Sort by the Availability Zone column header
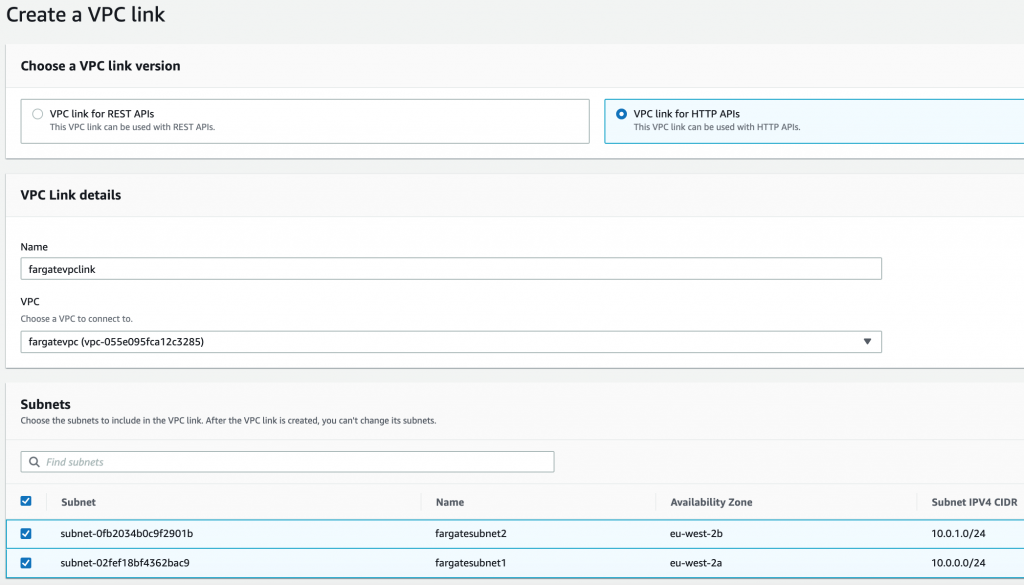1024x585 pixels. point(710,502)
